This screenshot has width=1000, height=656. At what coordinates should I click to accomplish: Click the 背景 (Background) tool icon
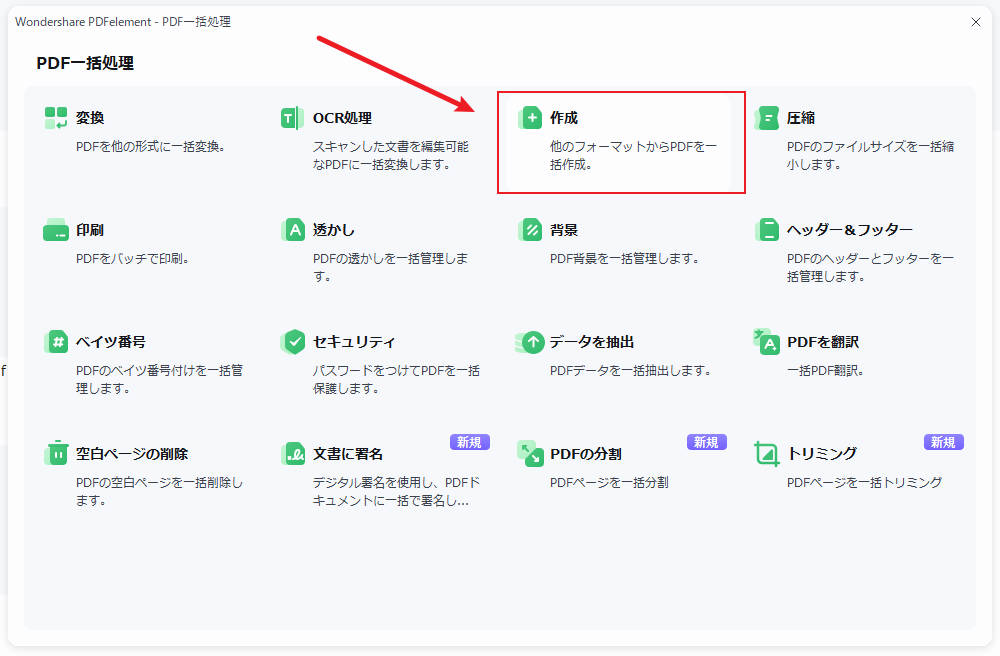(530, 229)
